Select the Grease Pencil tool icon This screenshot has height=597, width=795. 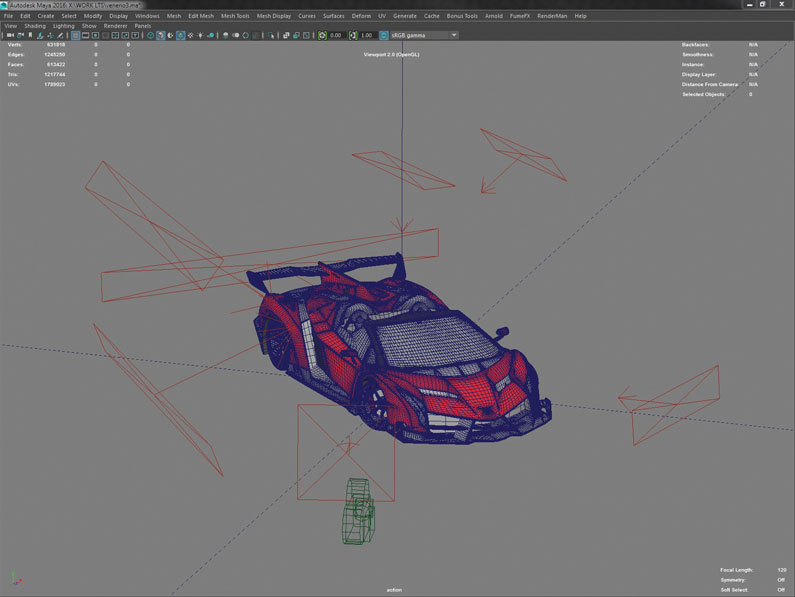point(60,36)
